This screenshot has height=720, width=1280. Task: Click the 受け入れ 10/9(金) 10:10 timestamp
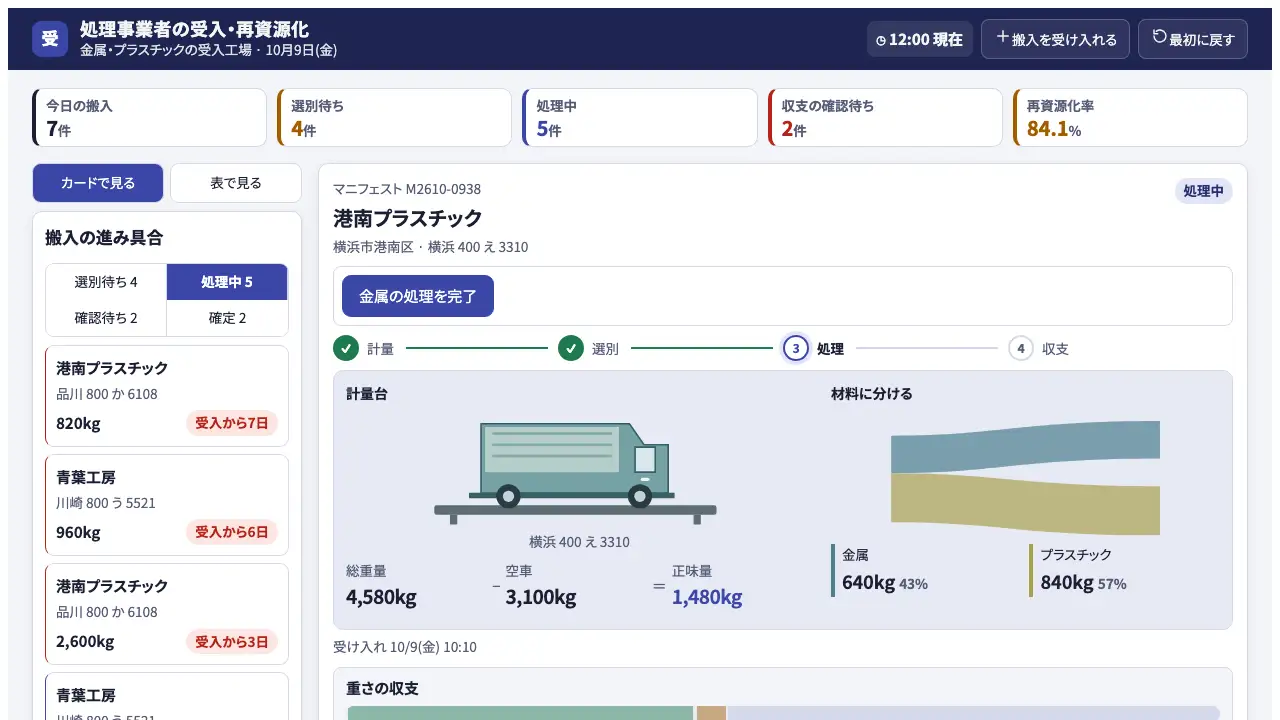[x=405, y=647]
